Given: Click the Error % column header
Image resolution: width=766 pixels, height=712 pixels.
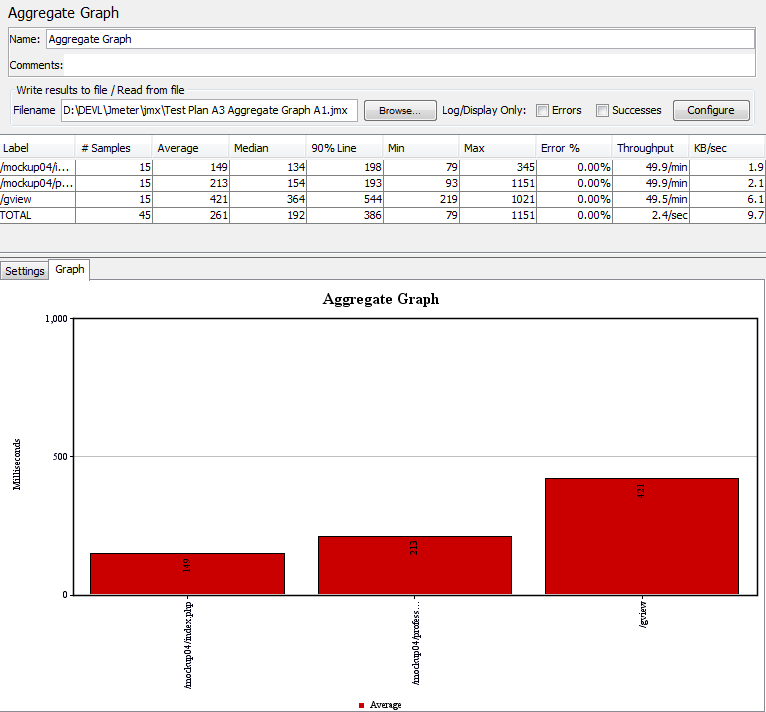Looking at the screenshot, I should [x=573, y=148].
